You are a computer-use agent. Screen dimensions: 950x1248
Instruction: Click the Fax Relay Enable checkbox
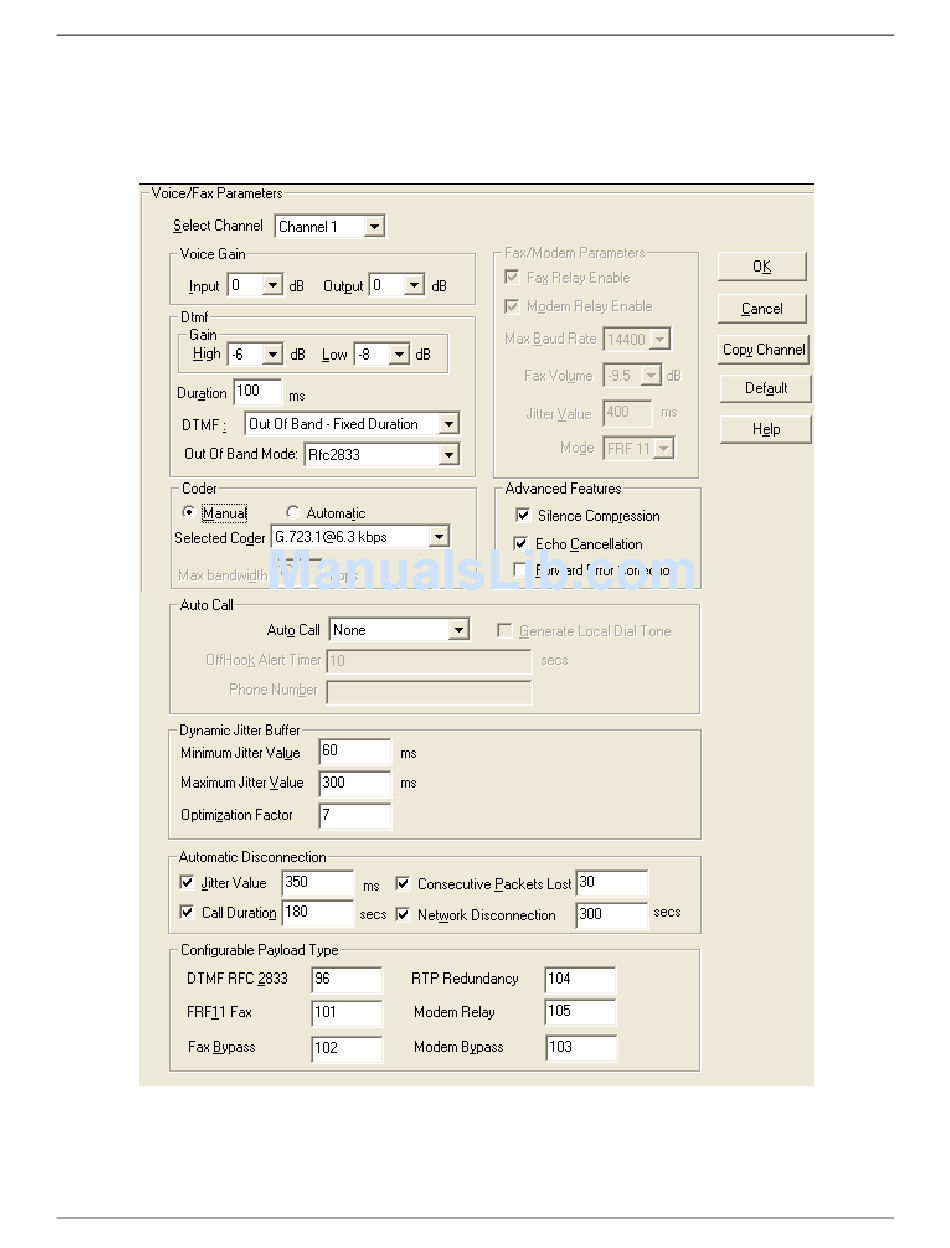click(512, 277)
